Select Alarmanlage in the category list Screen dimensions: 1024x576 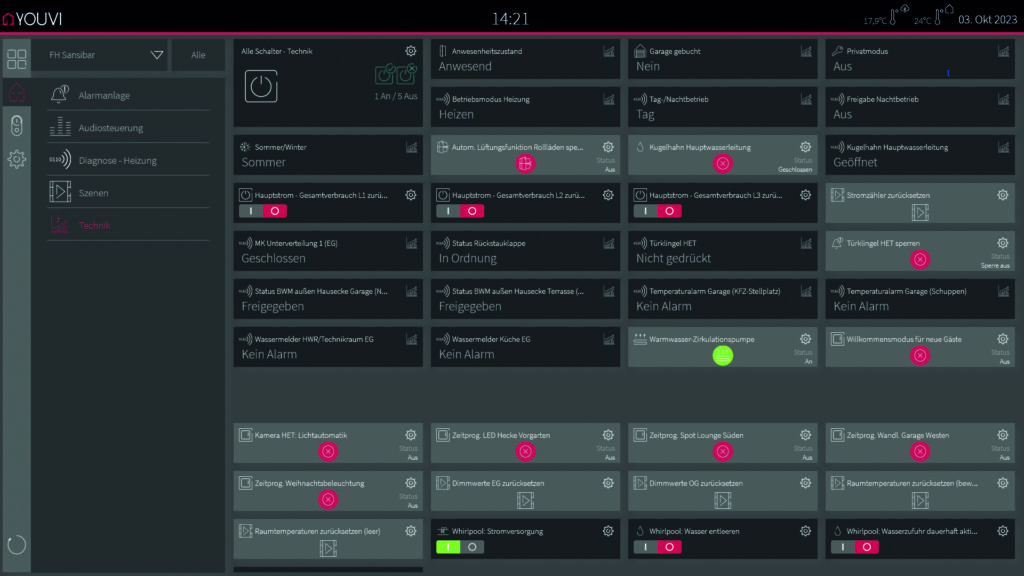click(x=104, y=95)
